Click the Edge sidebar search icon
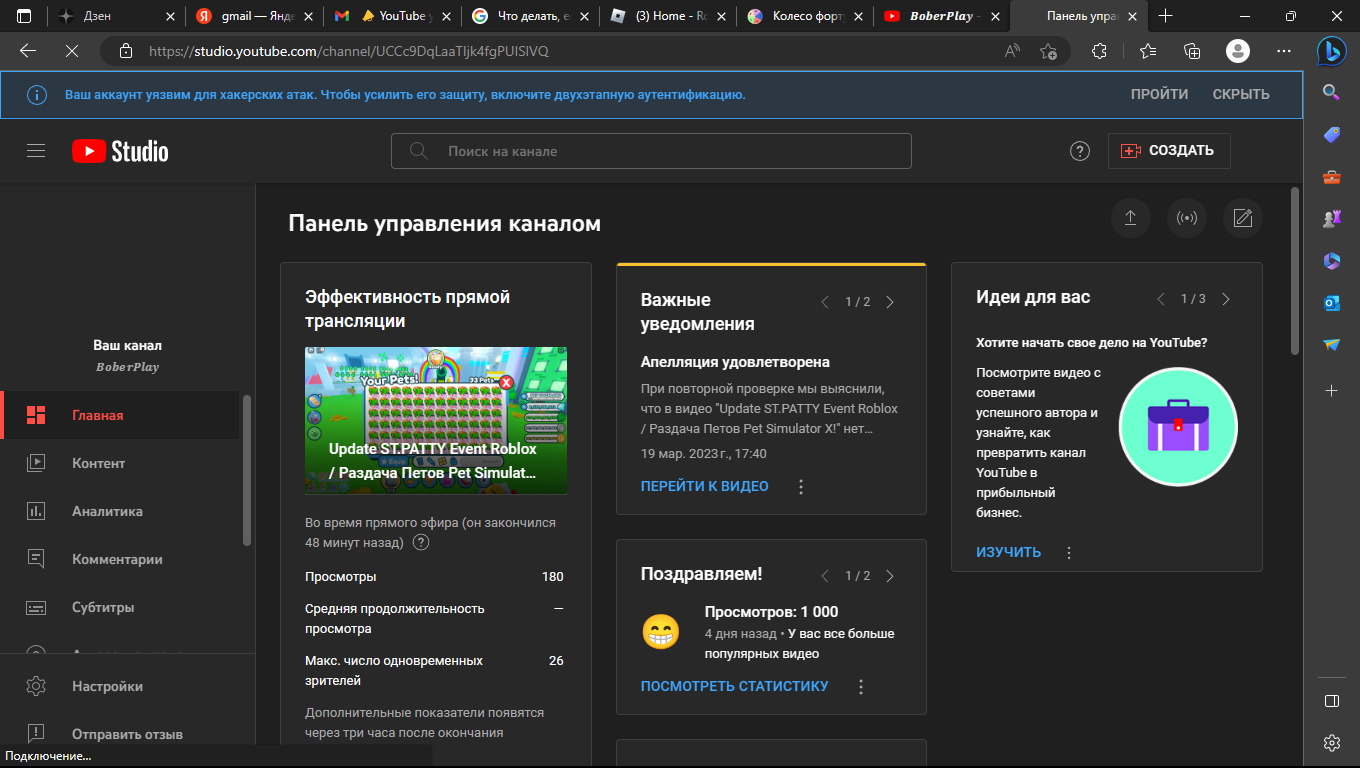The height and width of the screenshot is (768, 1360). point(1331,92)
